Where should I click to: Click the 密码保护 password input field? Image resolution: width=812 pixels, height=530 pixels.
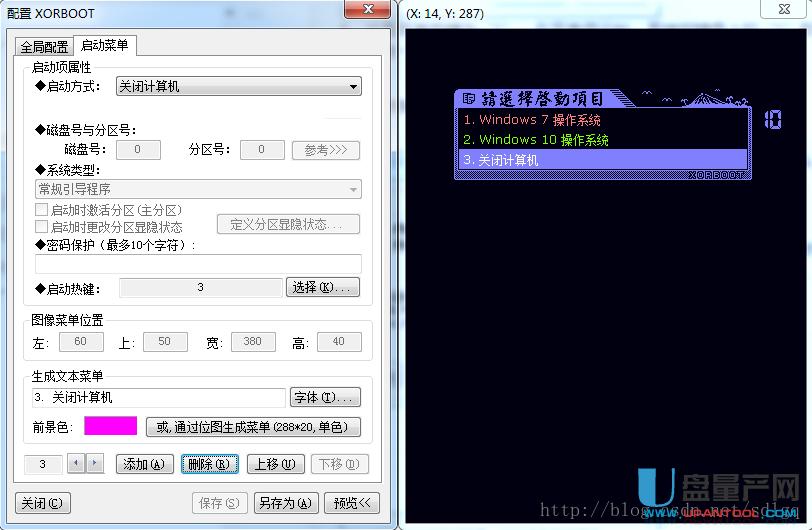tap(198, 264)
